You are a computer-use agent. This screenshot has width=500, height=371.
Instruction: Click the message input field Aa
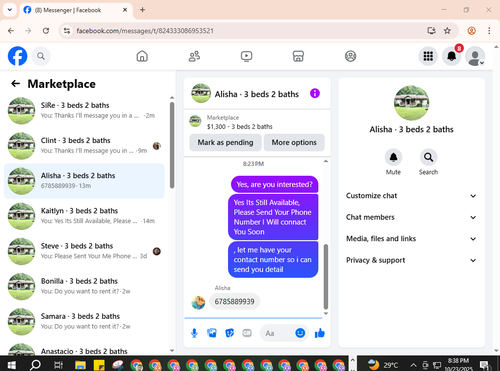277,333
